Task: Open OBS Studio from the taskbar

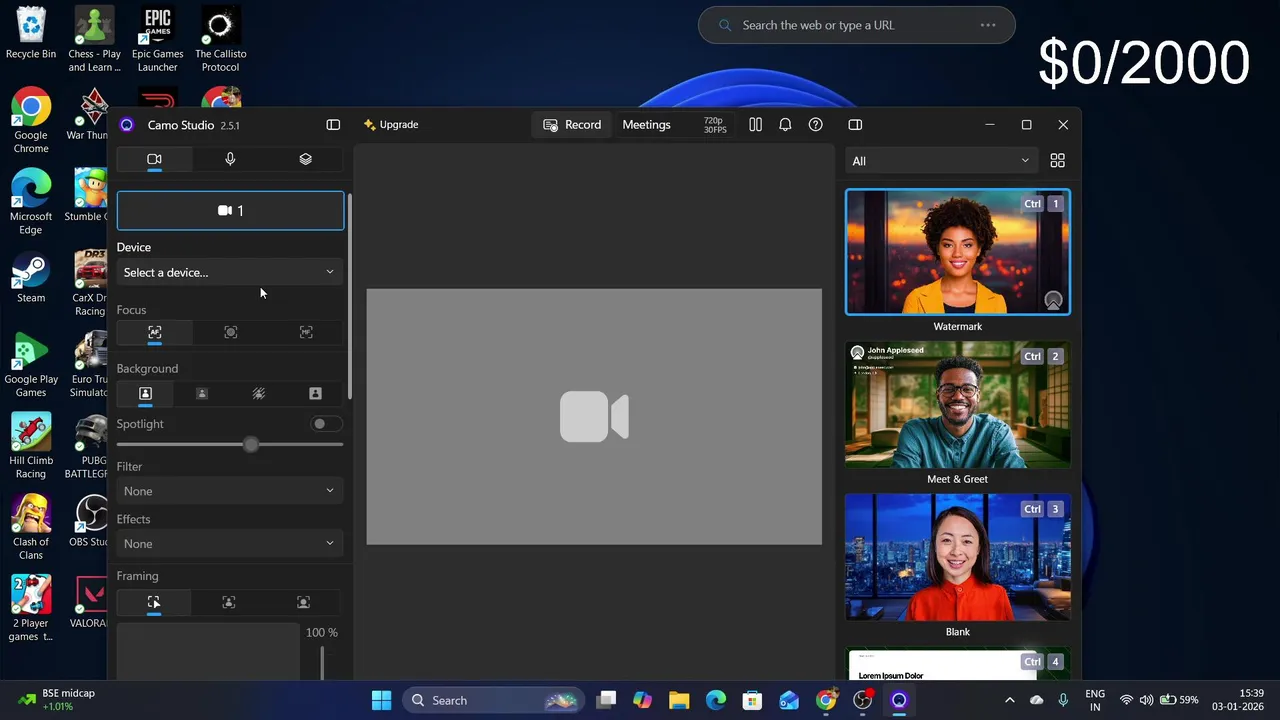Action: [862, 700]
